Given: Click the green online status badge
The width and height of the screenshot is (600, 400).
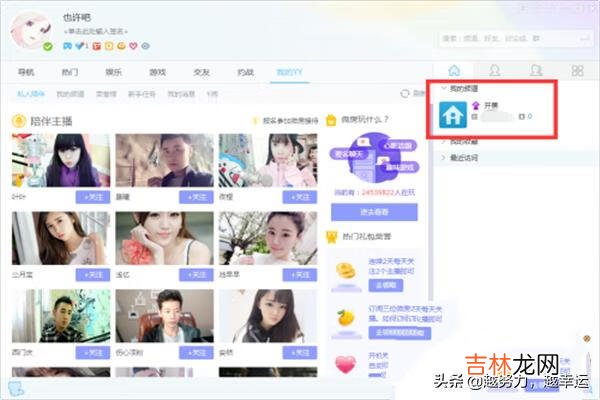Looking at the screenshot, I should pyautogui.click(x=47, y=46).
